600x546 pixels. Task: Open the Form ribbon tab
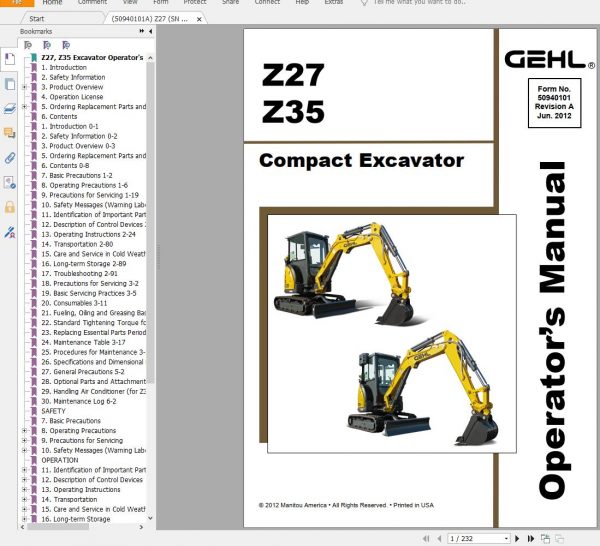[x=161, y=2]
